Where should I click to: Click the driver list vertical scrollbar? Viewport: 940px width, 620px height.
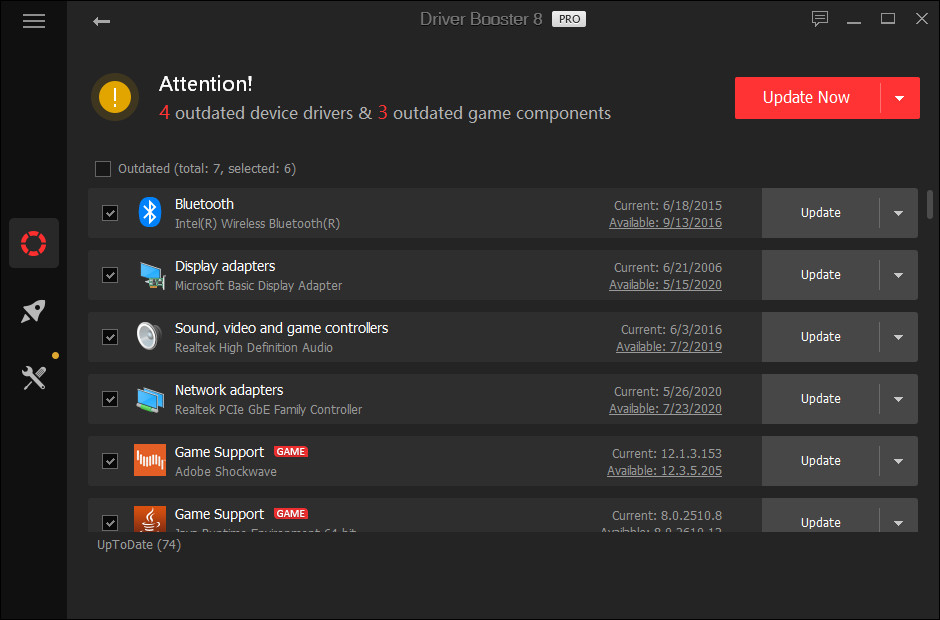click(930, 204)
